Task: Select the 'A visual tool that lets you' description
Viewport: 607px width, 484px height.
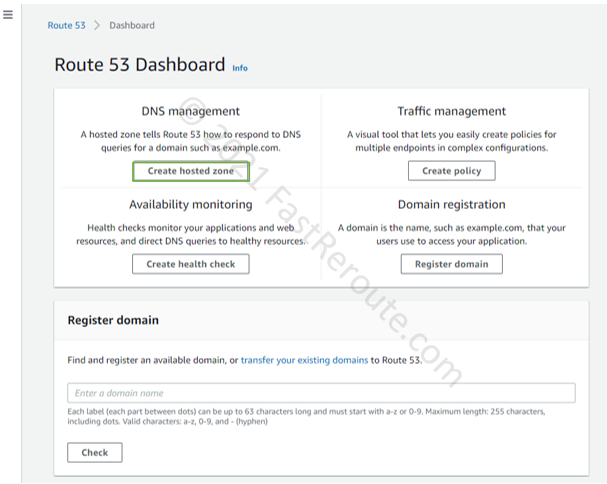Action: (x=451, y=141)
